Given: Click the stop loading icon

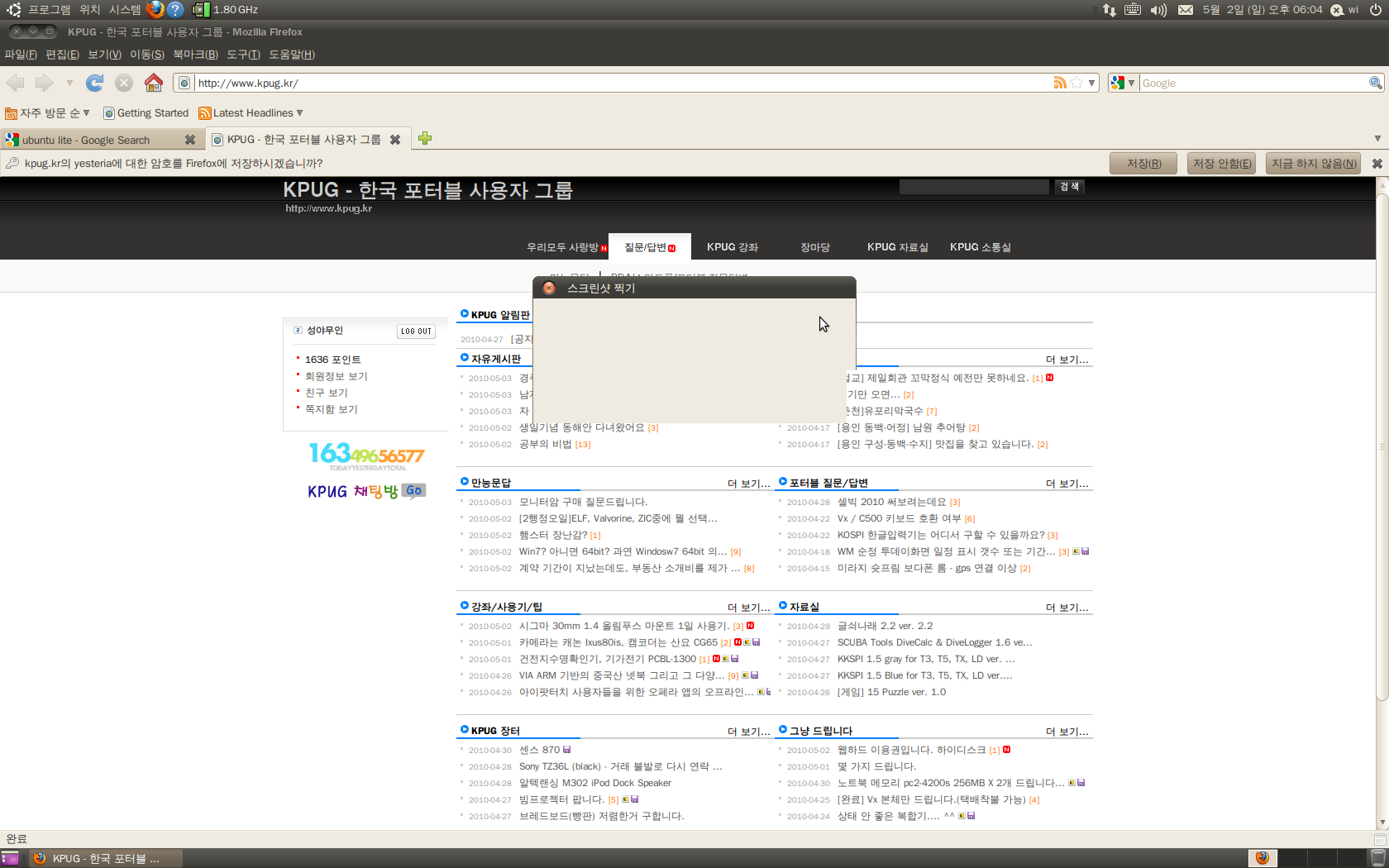Looking at the screenshot, I should tap(124, 83).
